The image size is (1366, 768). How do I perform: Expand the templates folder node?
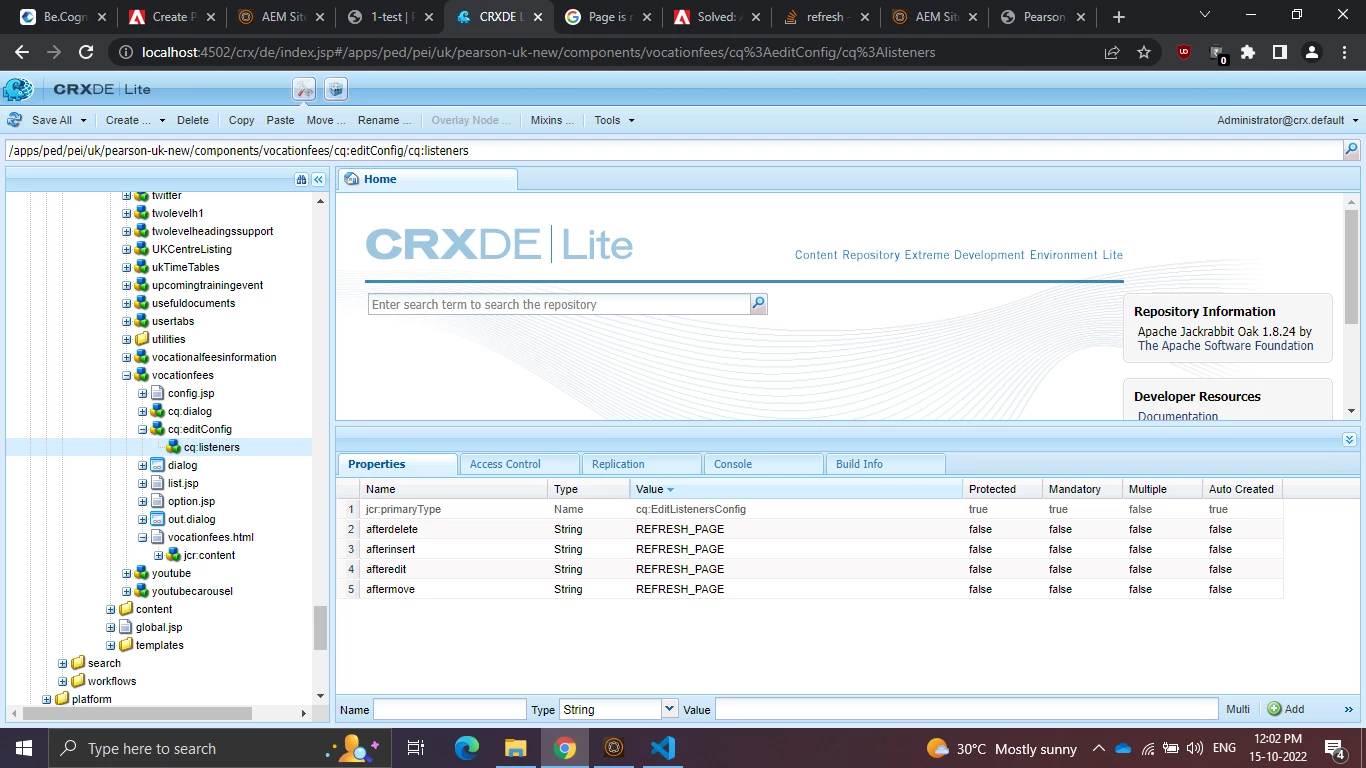pyautogui.click(x=111, y=646)
